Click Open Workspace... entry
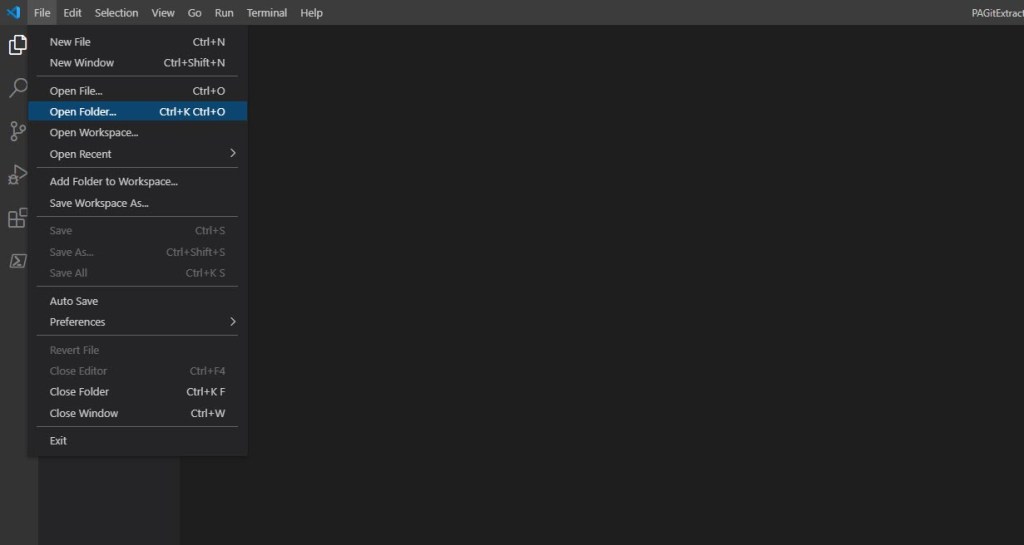Screen dimensions: 1024x545 pos(94,133)
